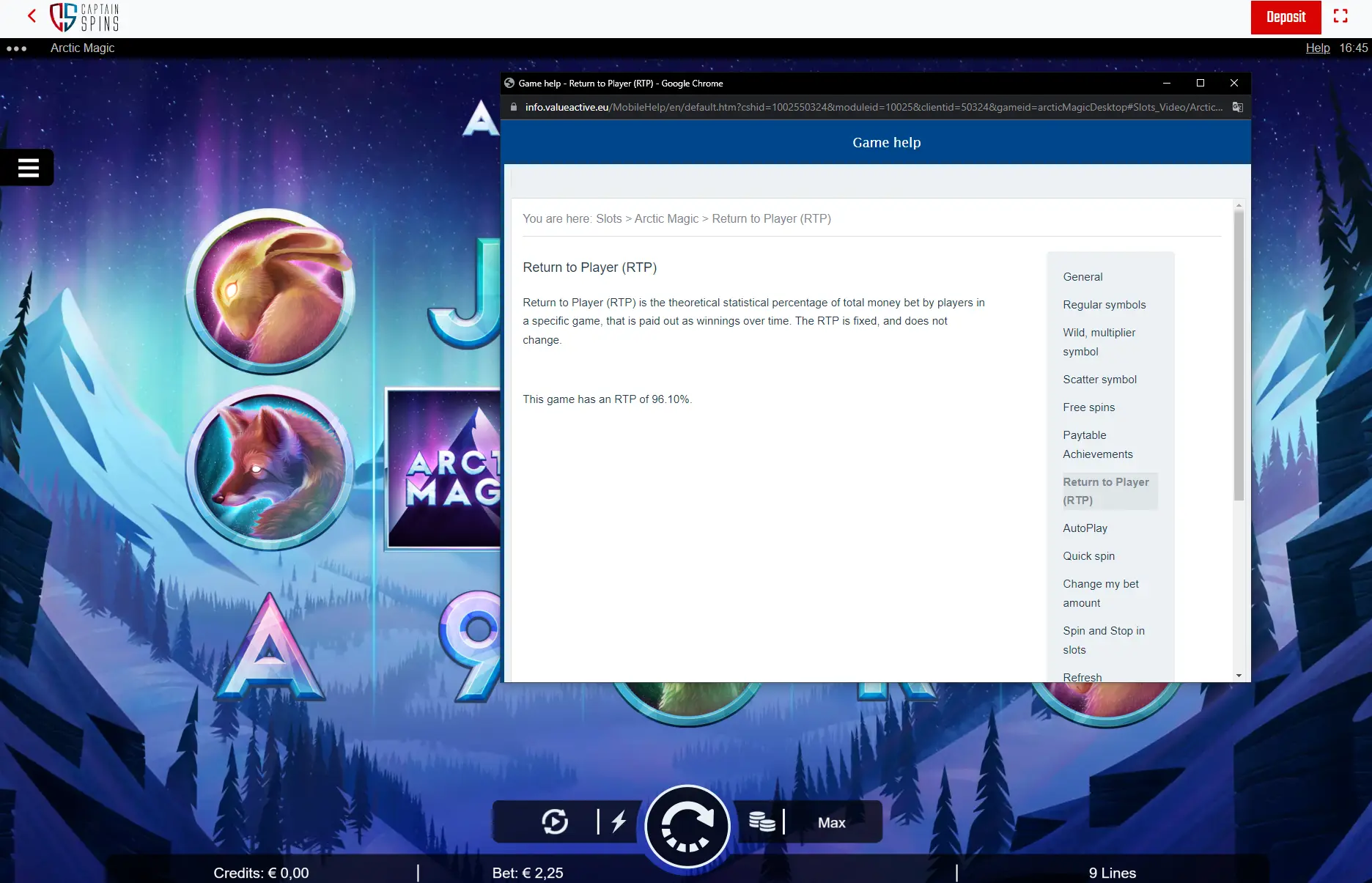
Task: Minimize the Game help Chrome window
Action: click(1166, 83)
